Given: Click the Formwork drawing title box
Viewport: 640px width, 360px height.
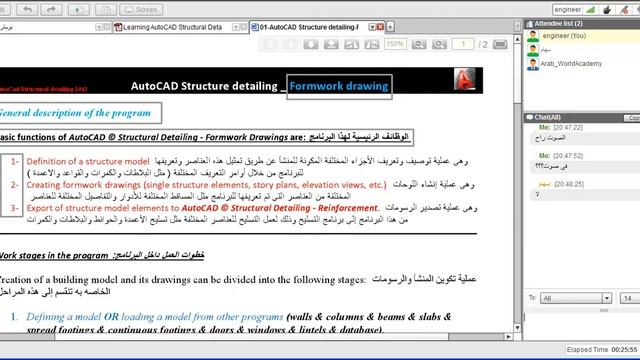Looking at the screenshot, I should [x=339, y=86].
